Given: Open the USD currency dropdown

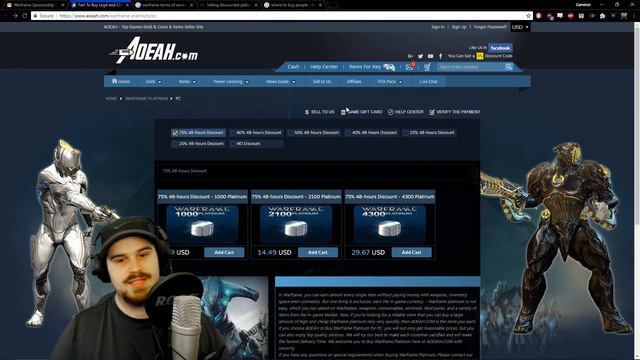Looking at the screenshot, I should point(520,27).
